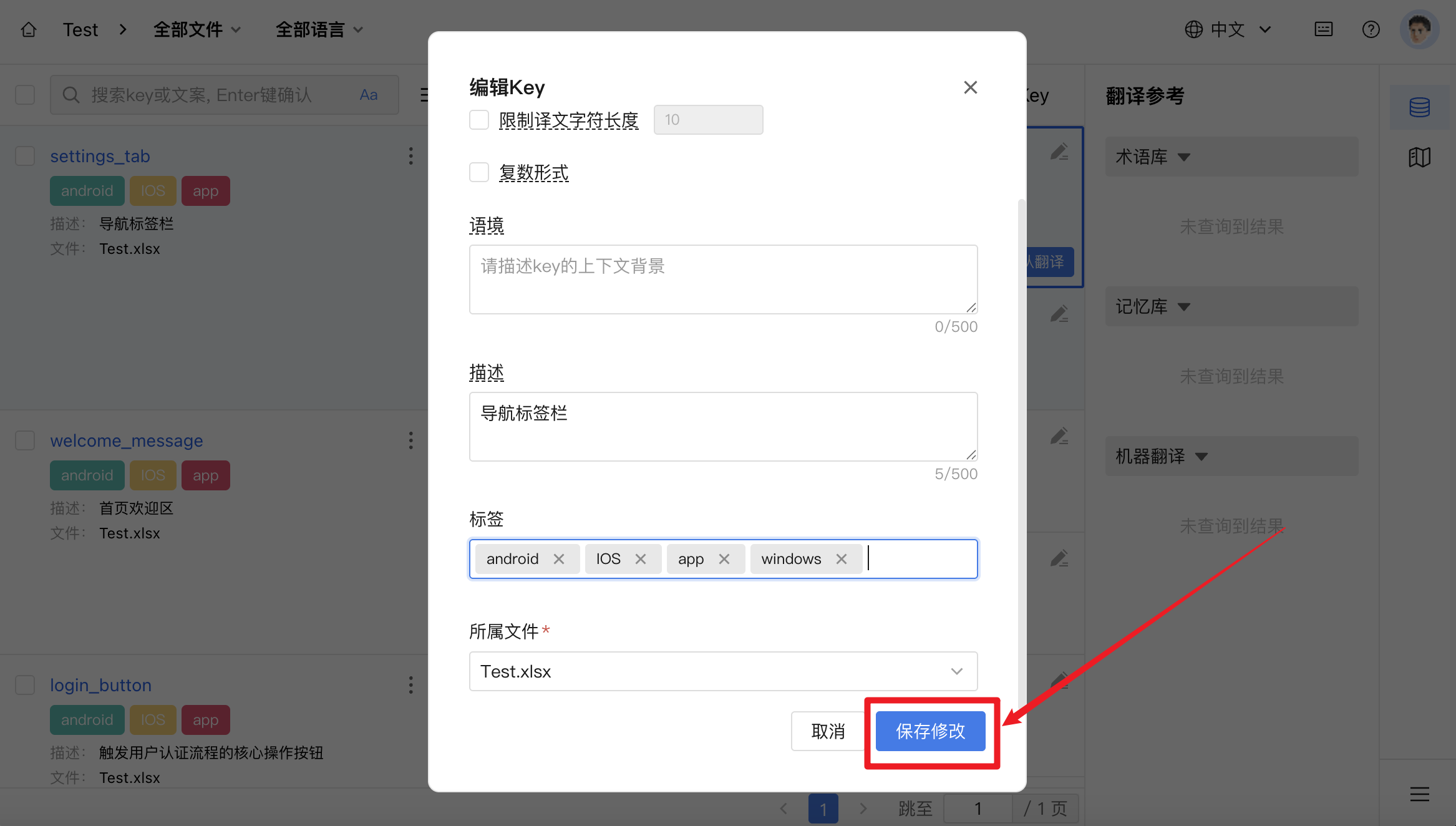Click 保存修改 button
Viewport: 1456px width, 826px height.
click(x=930, y=731)
